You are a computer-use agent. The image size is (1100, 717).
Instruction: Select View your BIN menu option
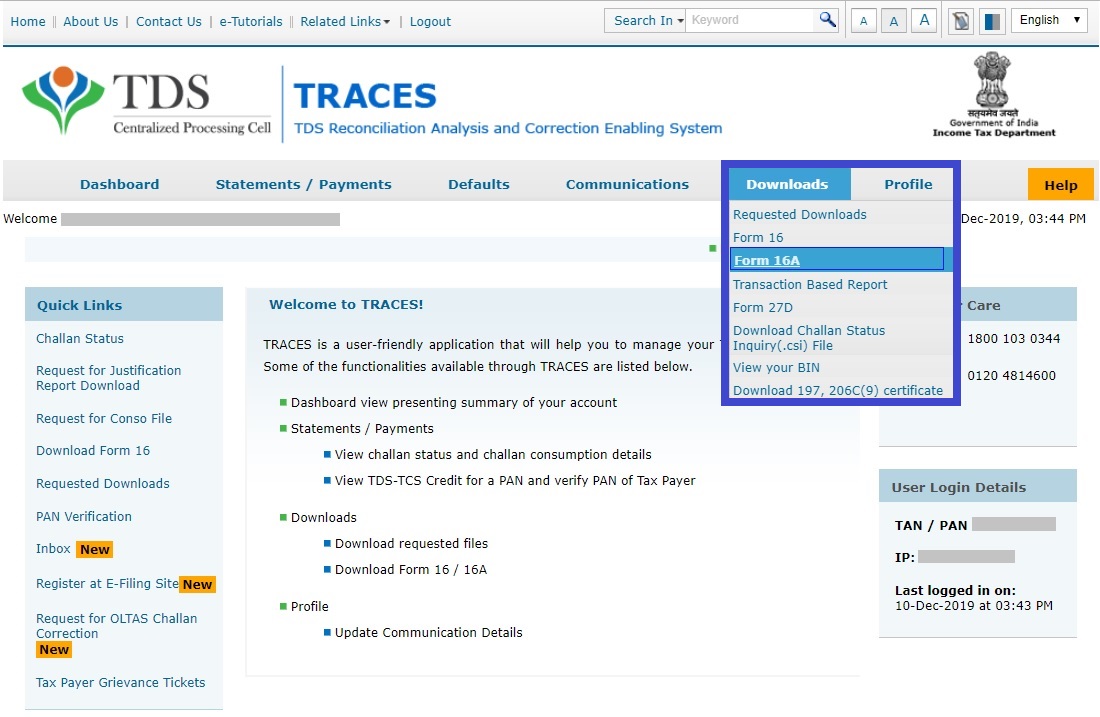[x=776, y=367]
